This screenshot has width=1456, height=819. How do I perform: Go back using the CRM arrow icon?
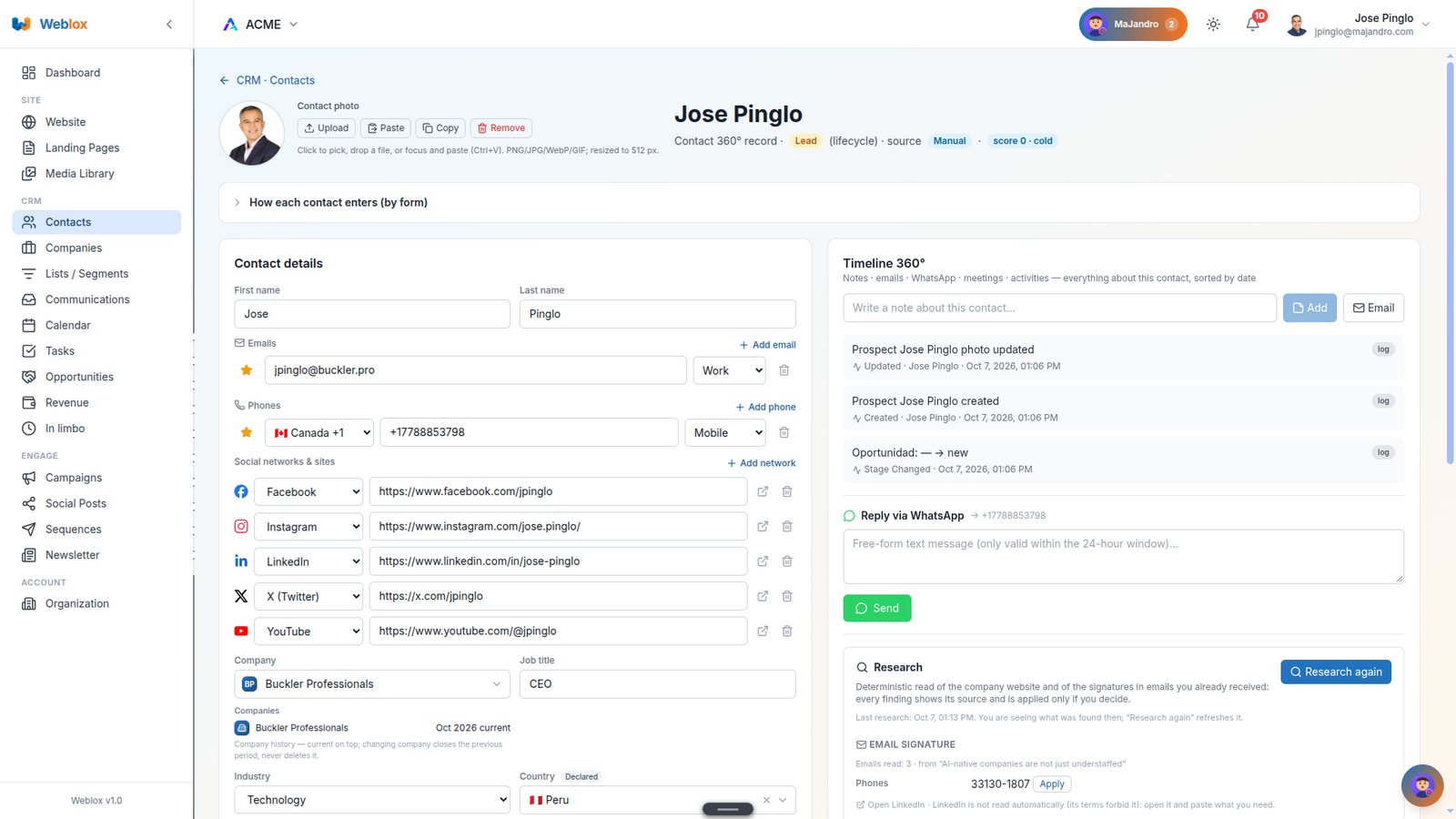pyautogui.click(x=224, y=80)
